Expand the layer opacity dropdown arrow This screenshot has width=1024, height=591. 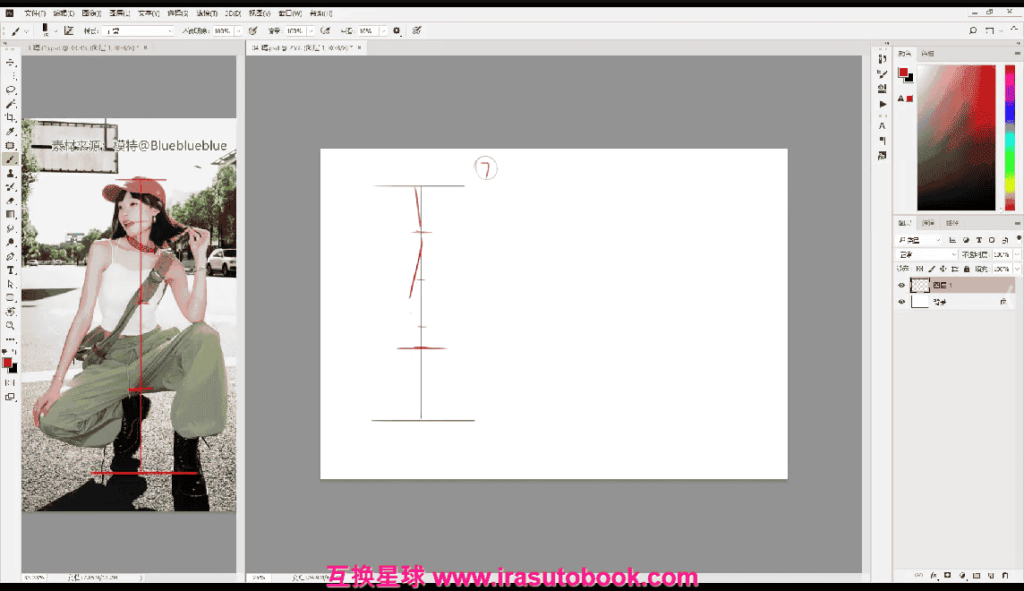pos(1017,254)
